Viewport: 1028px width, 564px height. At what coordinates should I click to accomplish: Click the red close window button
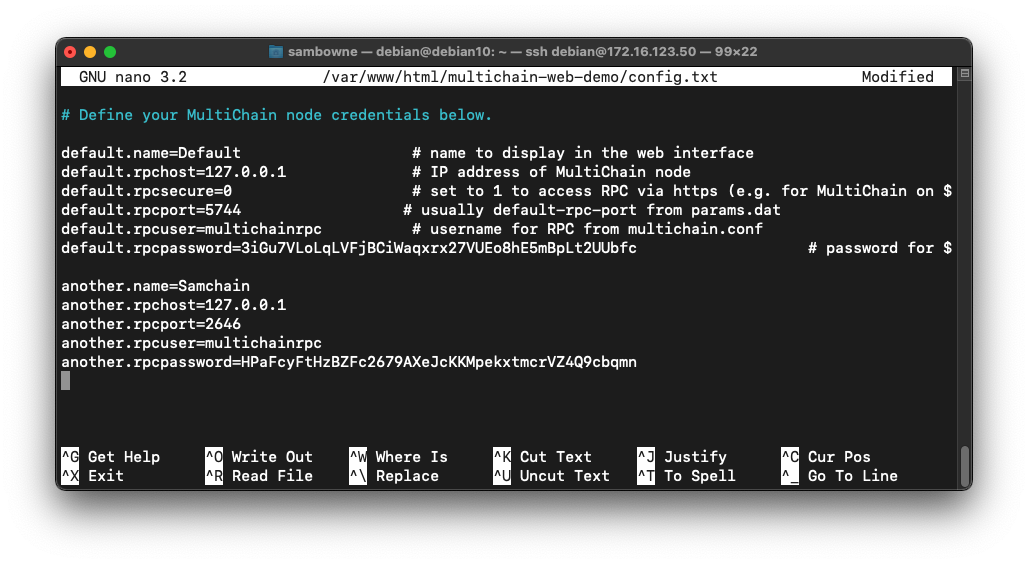click(x=70, y=52)
